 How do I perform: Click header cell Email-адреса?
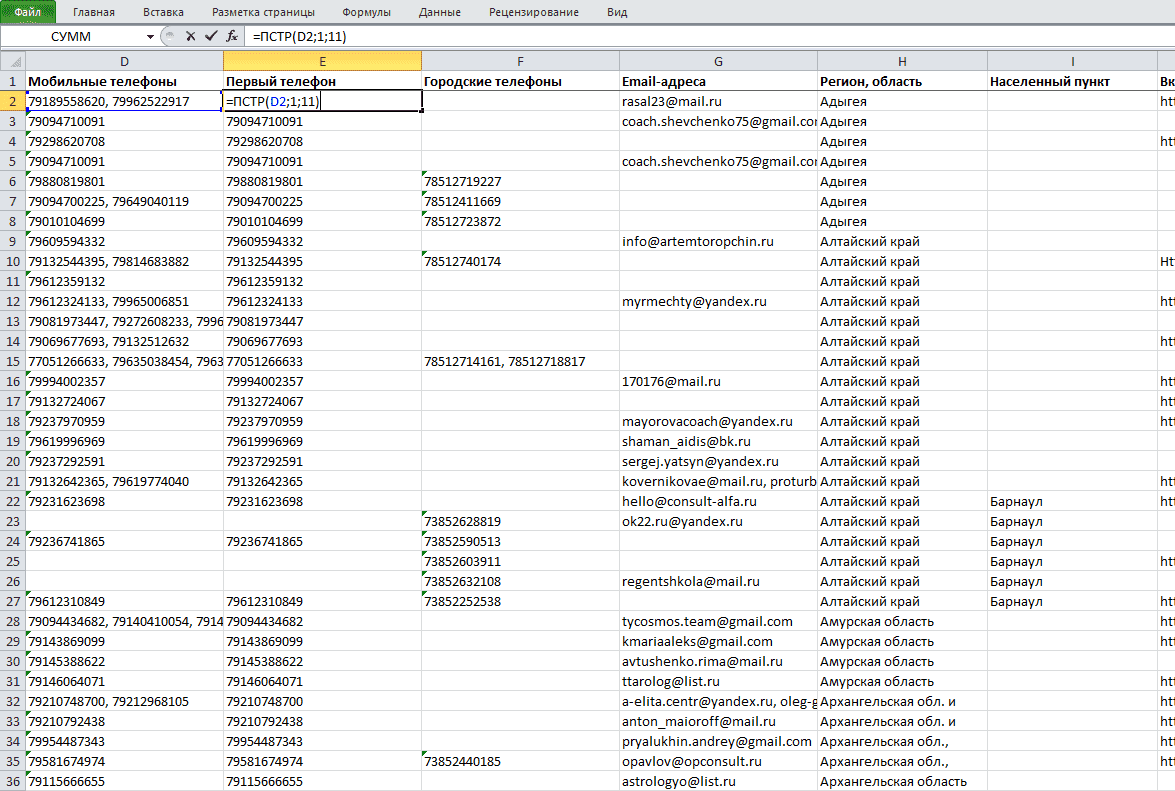tap(718, 82)
